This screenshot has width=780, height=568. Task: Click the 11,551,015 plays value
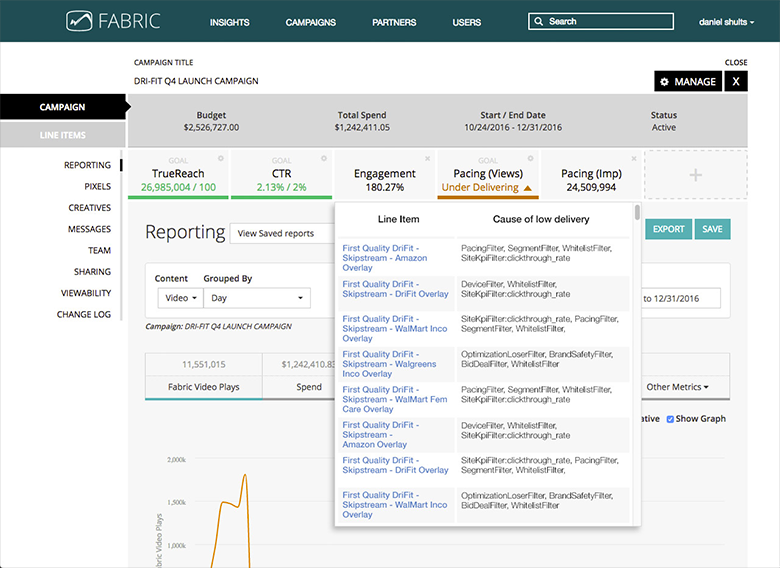(203, 365)
